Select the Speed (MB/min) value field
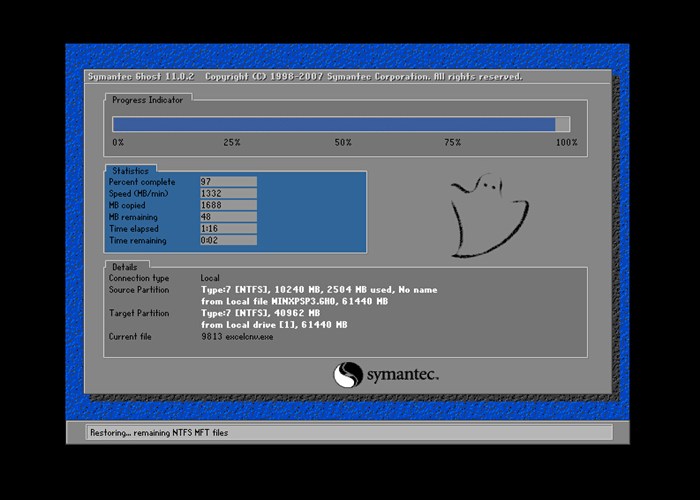The image size is (700, 500). tap(228, 194)
